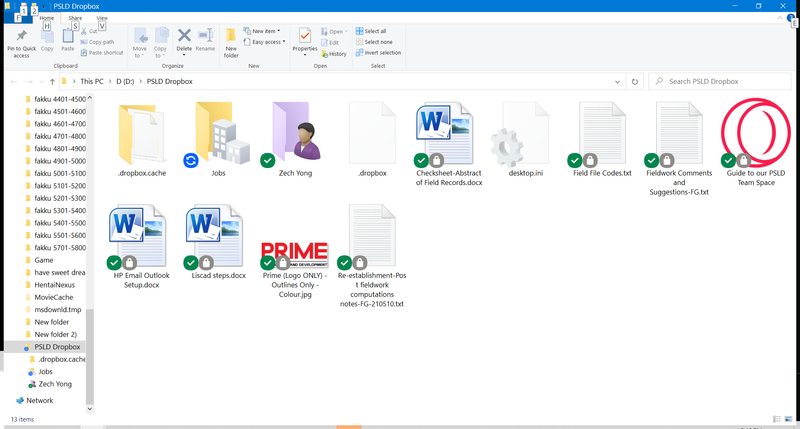Click the History icon in Open group
The width and height of the screenshot is (800, 429).
(334, 54)
